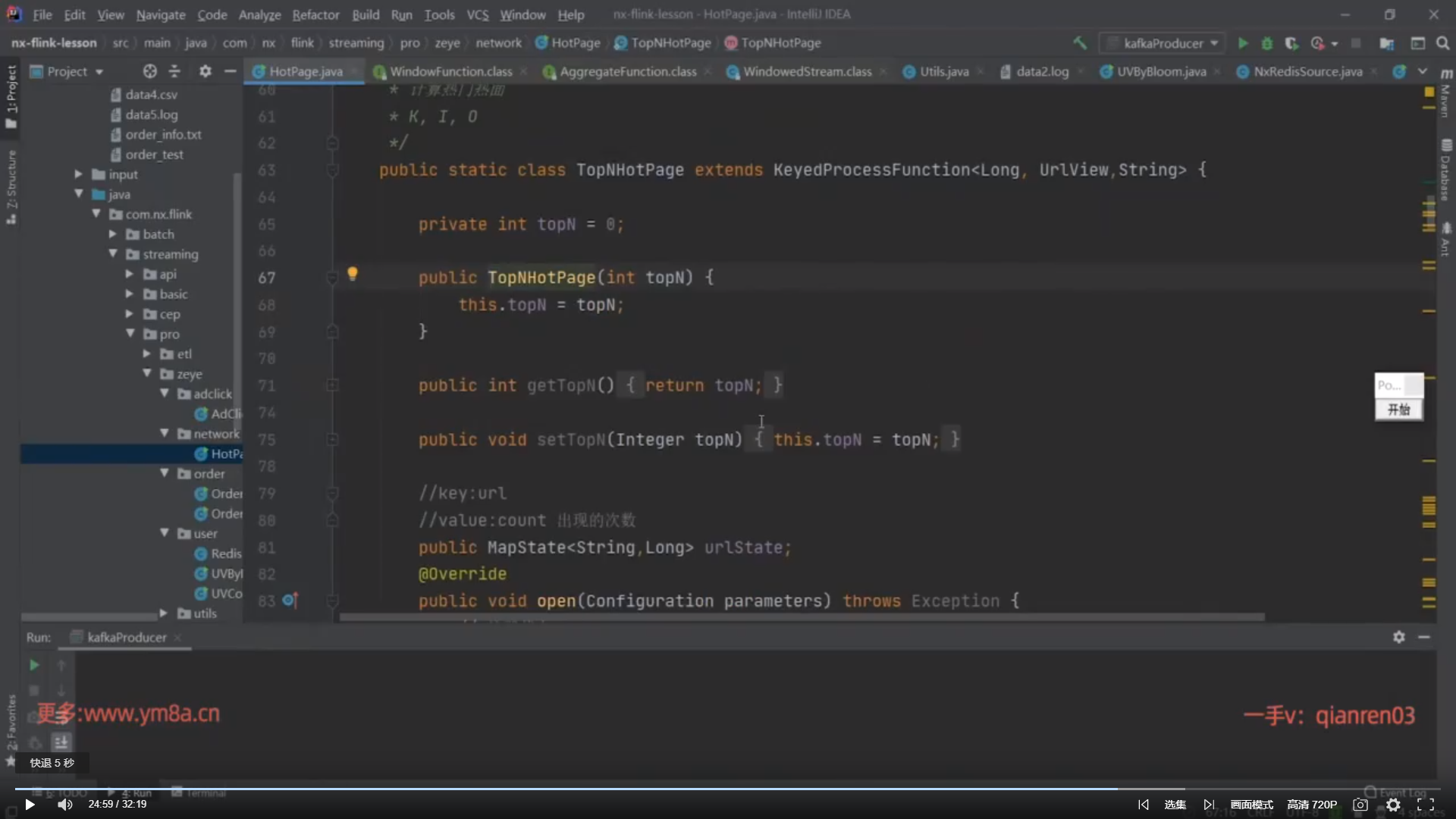Open the 高清 720P quality selector
The width and height of the screenshot is (1456, 819).
point(1312,805)
